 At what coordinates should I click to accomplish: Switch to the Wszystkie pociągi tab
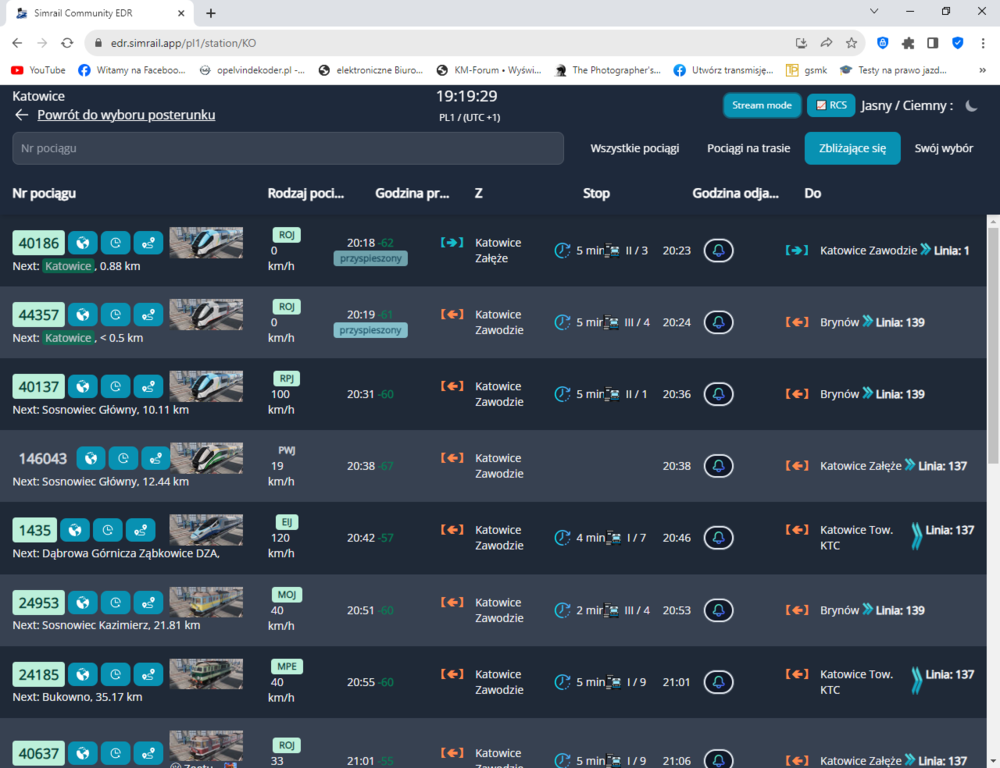coord(634,148)
